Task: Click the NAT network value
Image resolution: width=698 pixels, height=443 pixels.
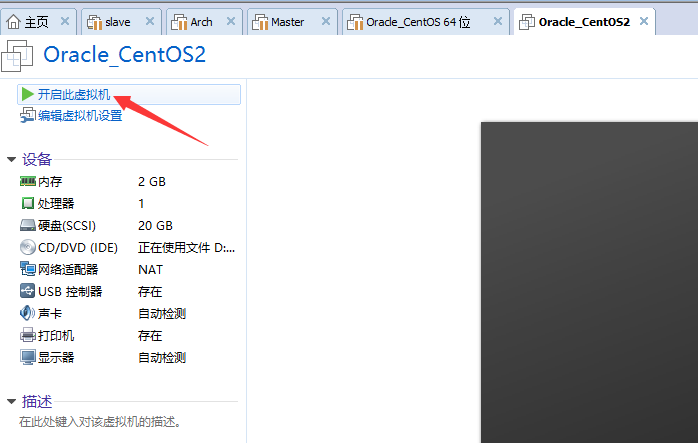Action: point(150,269)
